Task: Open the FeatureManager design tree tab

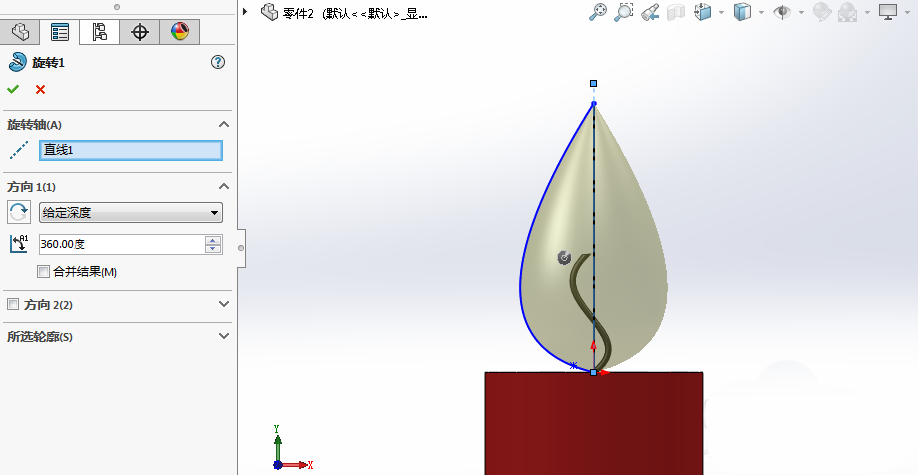Action: [x=20, y=32]
